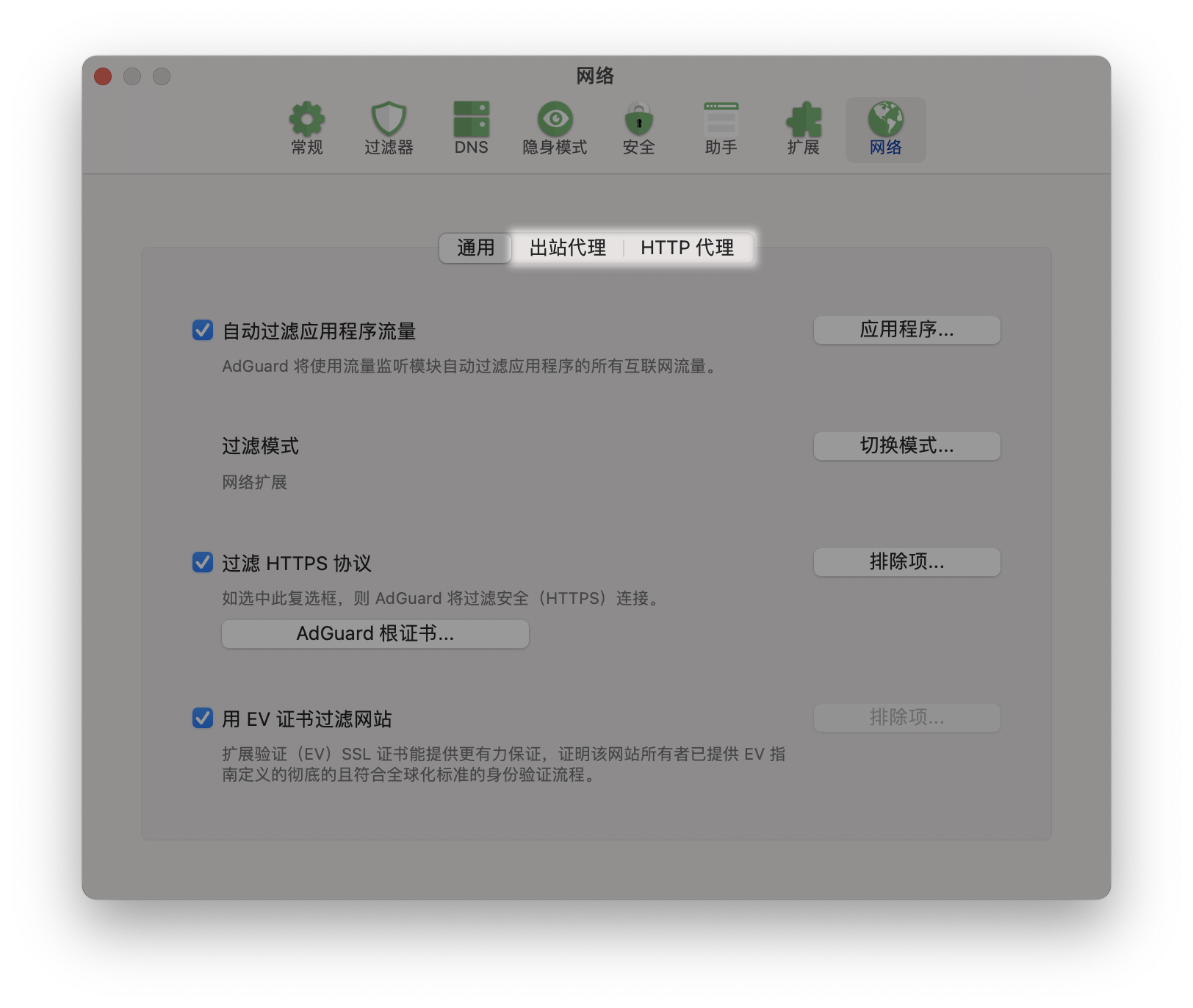Click the 网络扩展 mode value text
Screen dimensions: 1193x1008
[254, 482]
